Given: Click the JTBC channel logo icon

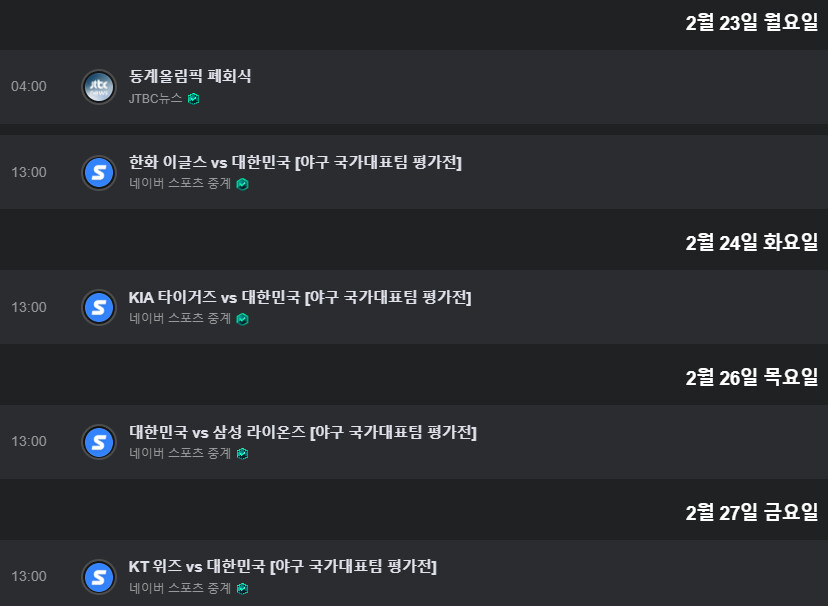Looking at the screenshot, I should 98,86.
